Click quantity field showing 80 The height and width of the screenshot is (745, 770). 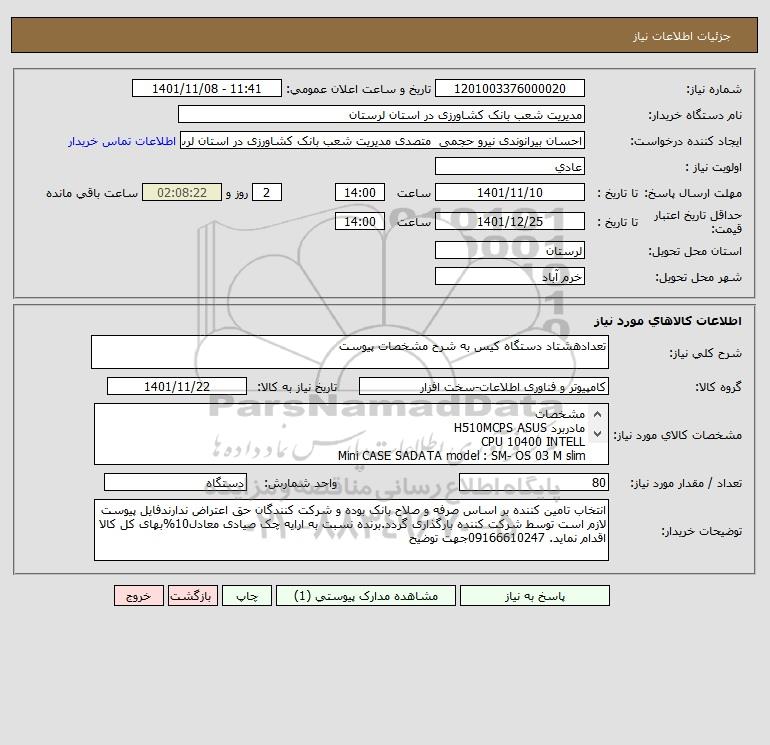(534, 482)
